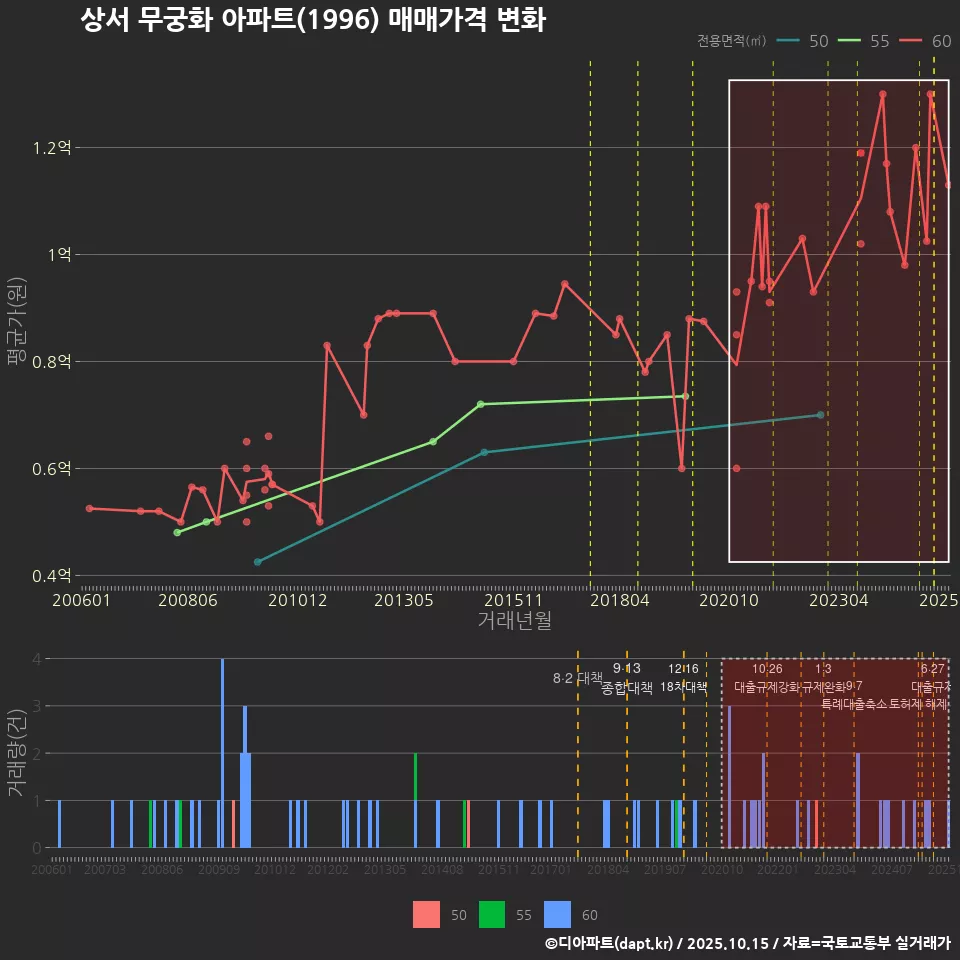Click the 12·16 18차대책 annotation label
The height and width of the screenshot is (960, 960).
683,678
